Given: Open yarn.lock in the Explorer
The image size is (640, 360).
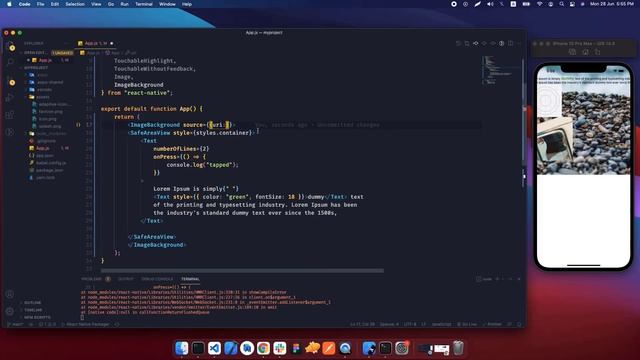Looking at the screenshot, I should 45,178.
